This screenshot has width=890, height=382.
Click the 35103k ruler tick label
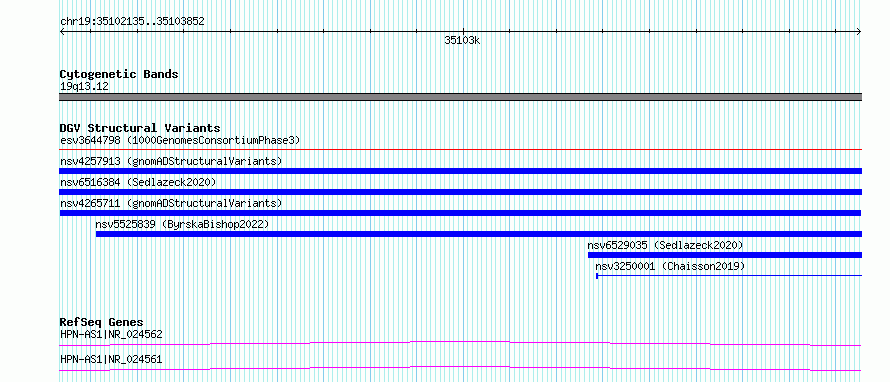[x=462, y=41]
